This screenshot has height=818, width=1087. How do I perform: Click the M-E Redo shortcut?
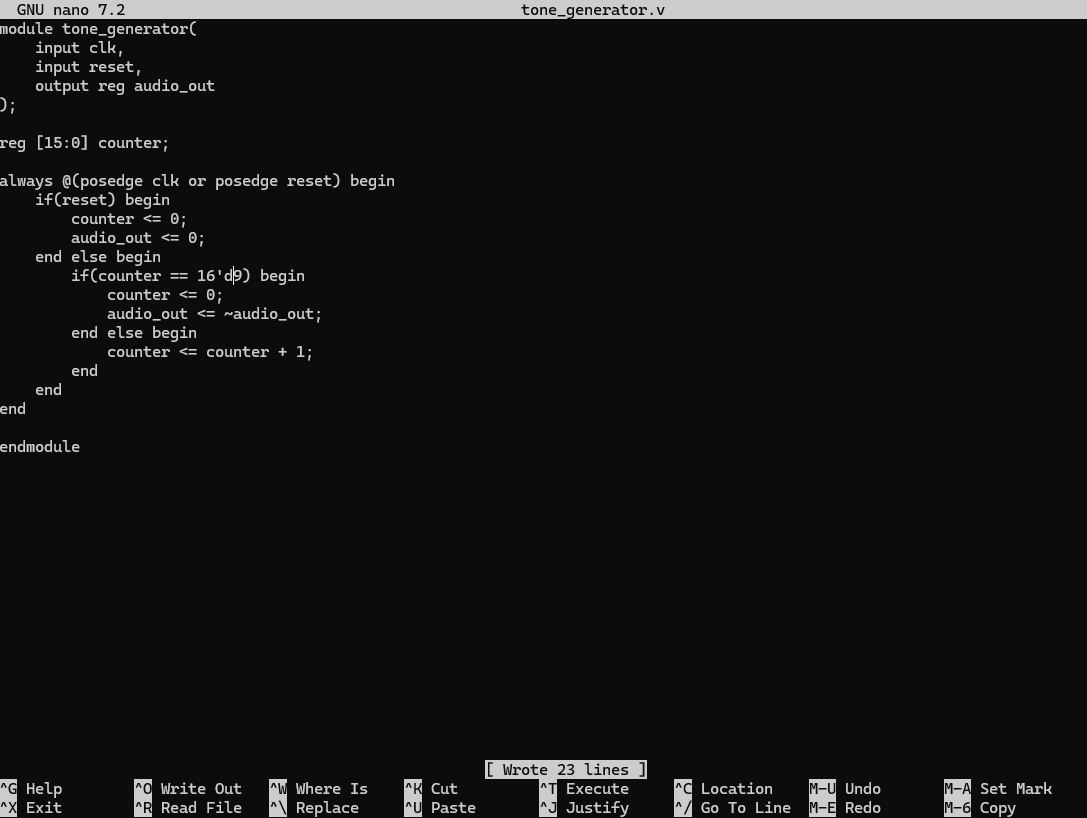pos(845,808)
